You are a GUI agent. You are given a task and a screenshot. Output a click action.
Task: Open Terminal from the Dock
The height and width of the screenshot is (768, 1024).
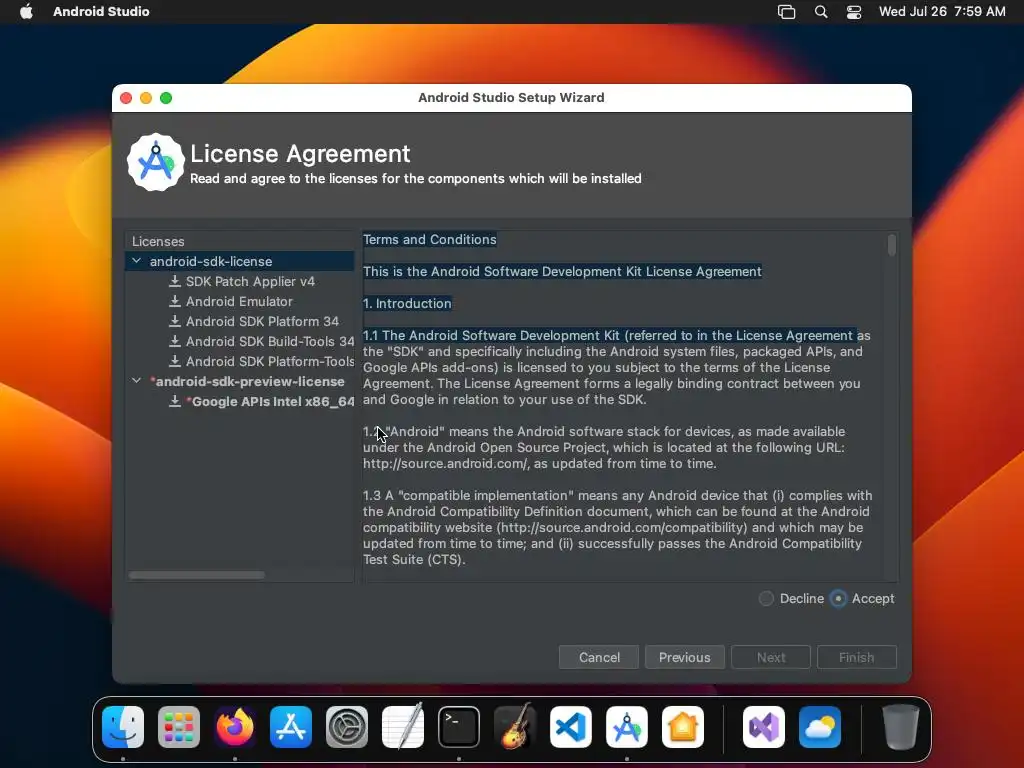[458, 727]
